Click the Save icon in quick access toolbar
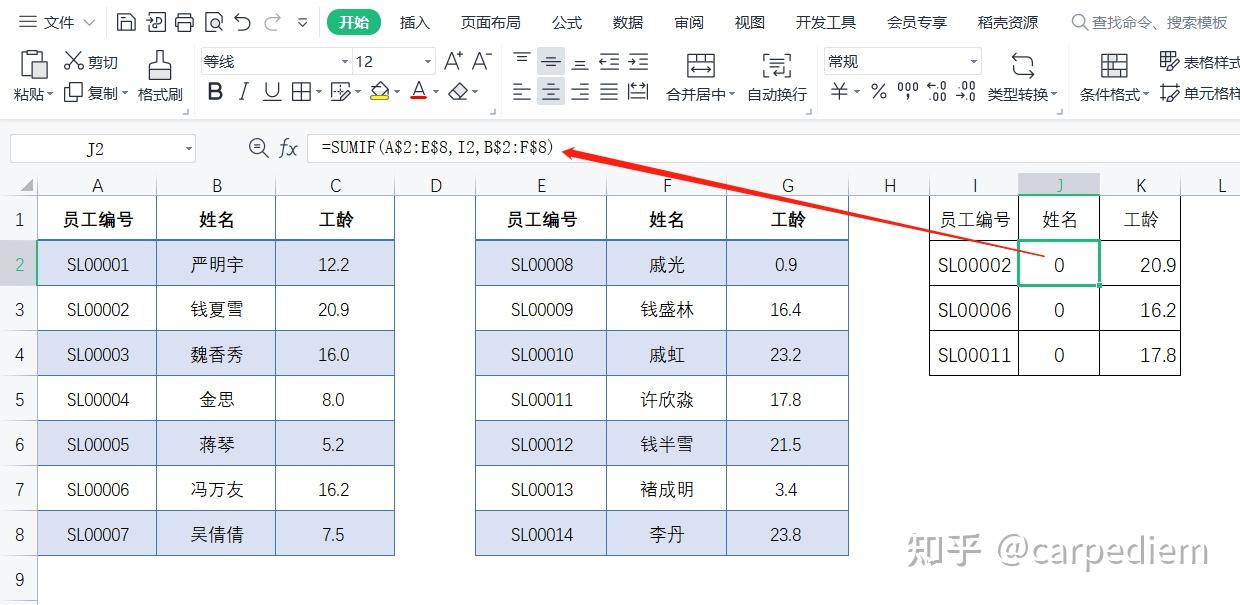Image resolution: width=1240 pixels, height=605 pixels. (x=126, y=22)
